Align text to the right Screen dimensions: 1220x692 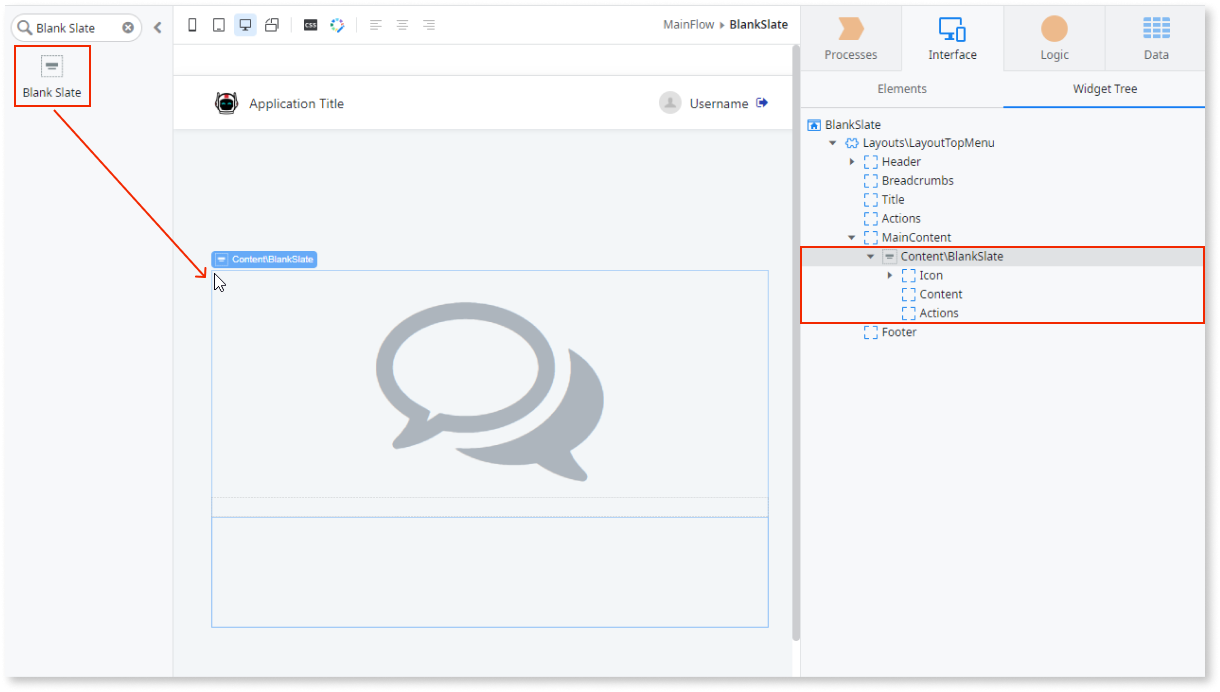(428, 25)
